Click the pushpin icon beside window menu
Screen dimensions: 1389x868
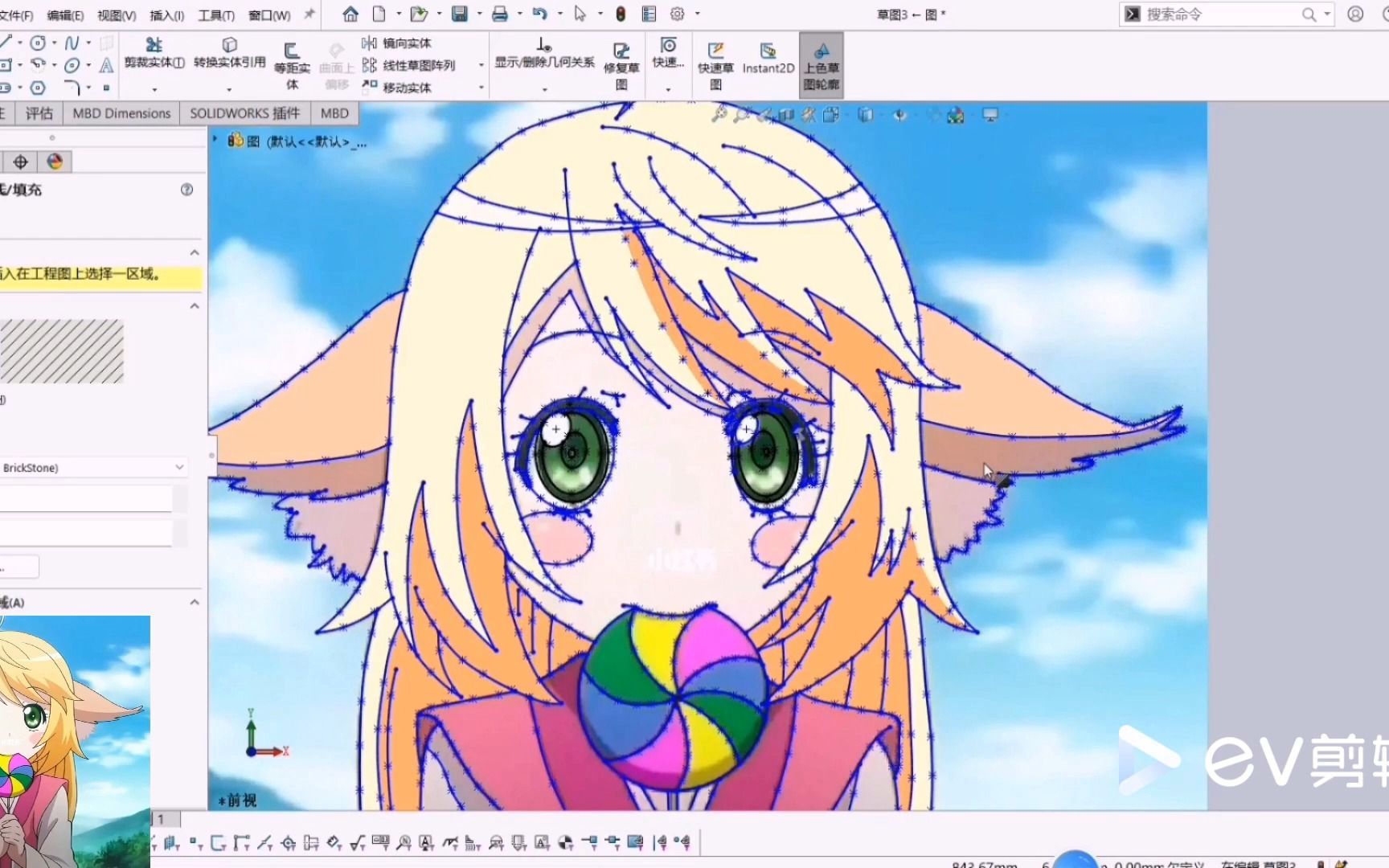[x=309, y=14]
